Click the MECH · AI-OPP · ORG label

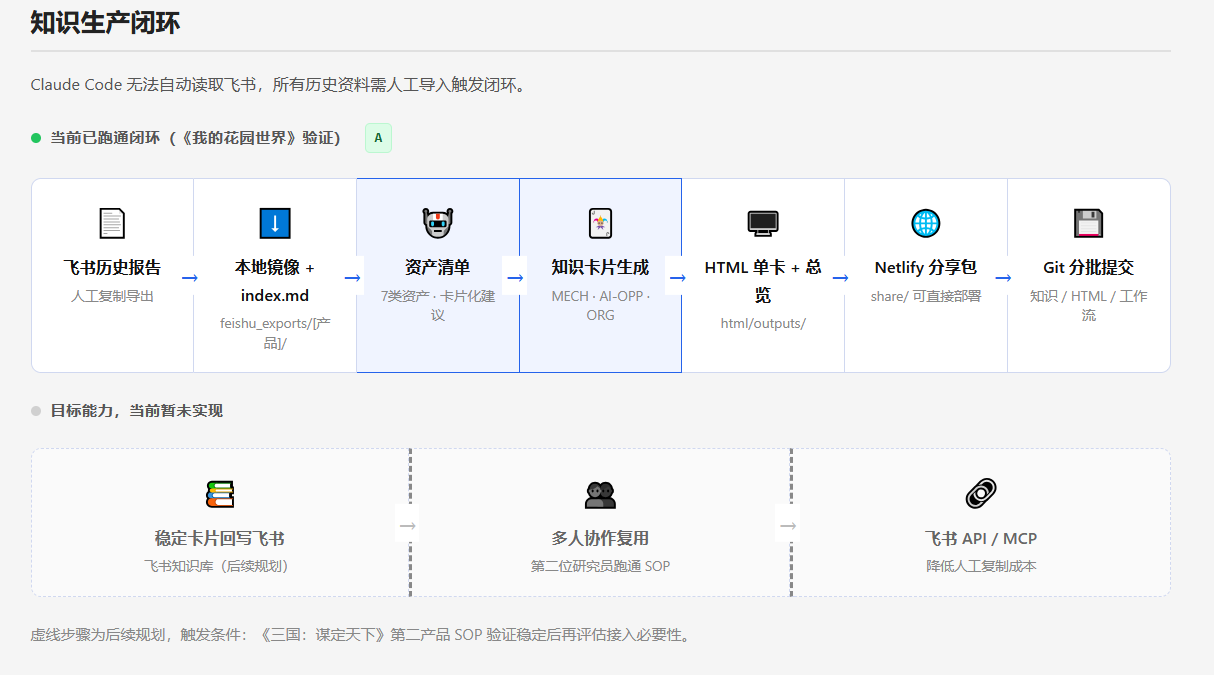point(600,306)
